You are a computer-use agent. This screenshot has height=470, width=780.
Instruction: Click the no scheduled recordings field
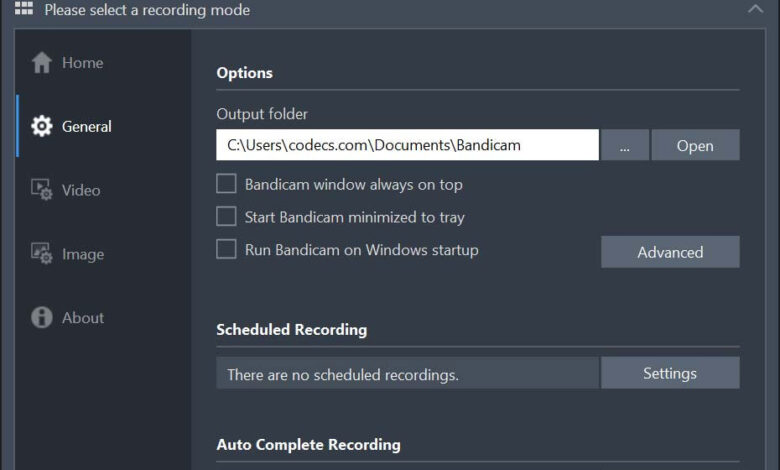[x=408, y=373]
